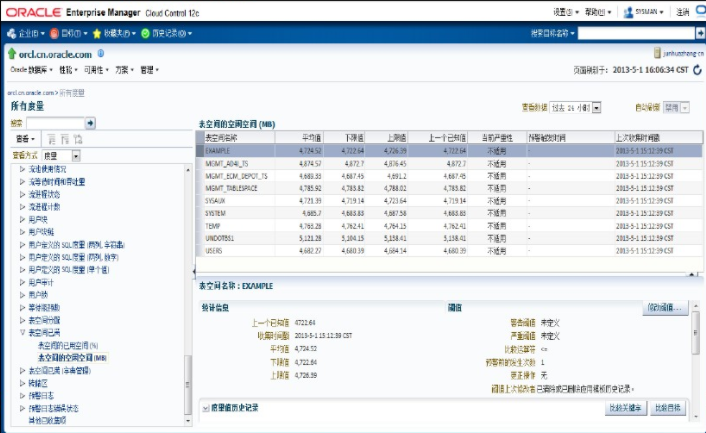706x433 pixels.
Task: Collapse the 度量值历史记录 section
Action: (205, 408)
